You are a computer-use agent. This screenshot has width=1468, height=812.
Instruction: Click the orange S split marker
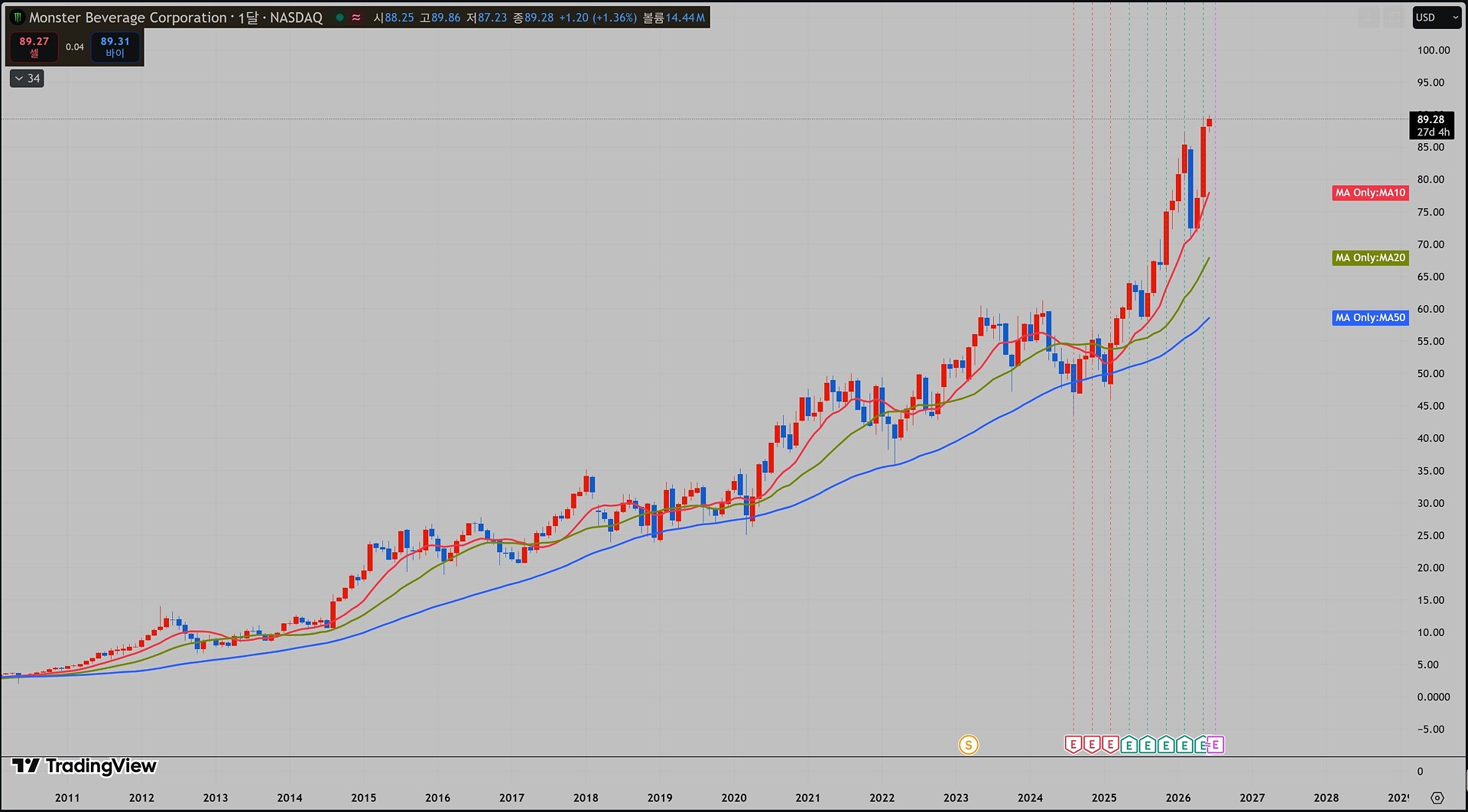(x=969, y=745)
